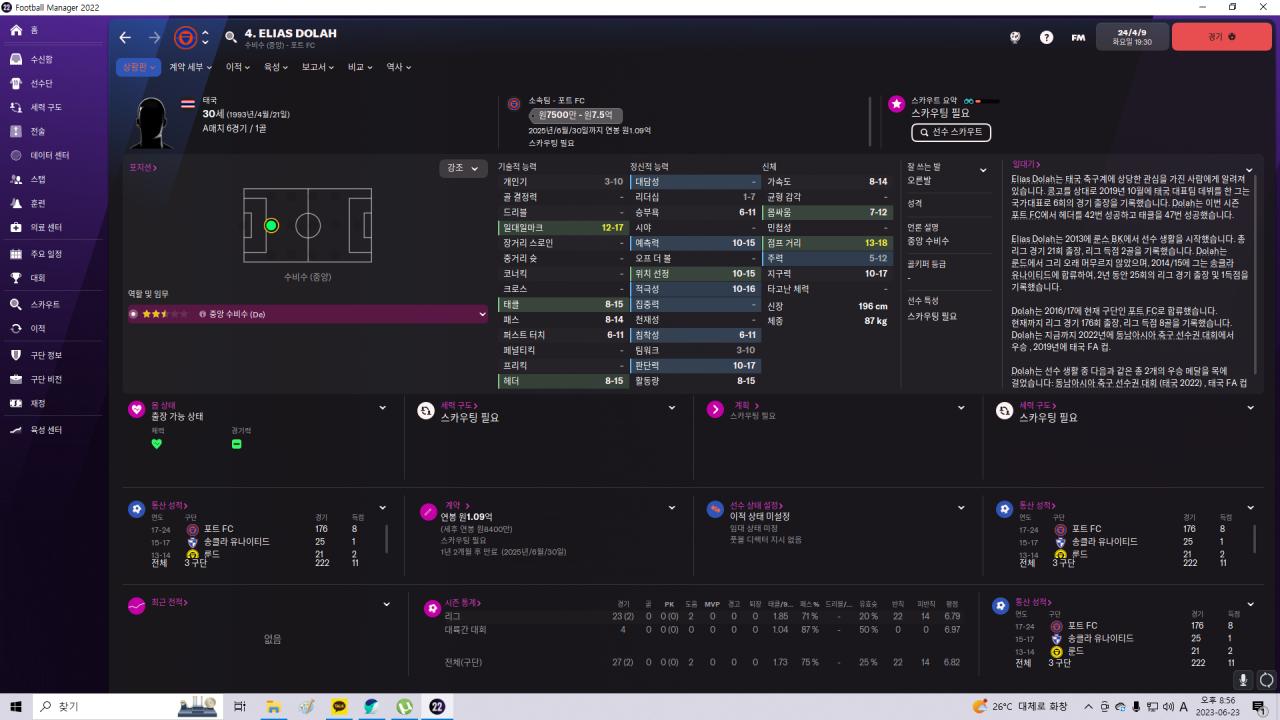
Task: Open the FM menu button
Action: pyautogui.click(x=1078, y=37)
